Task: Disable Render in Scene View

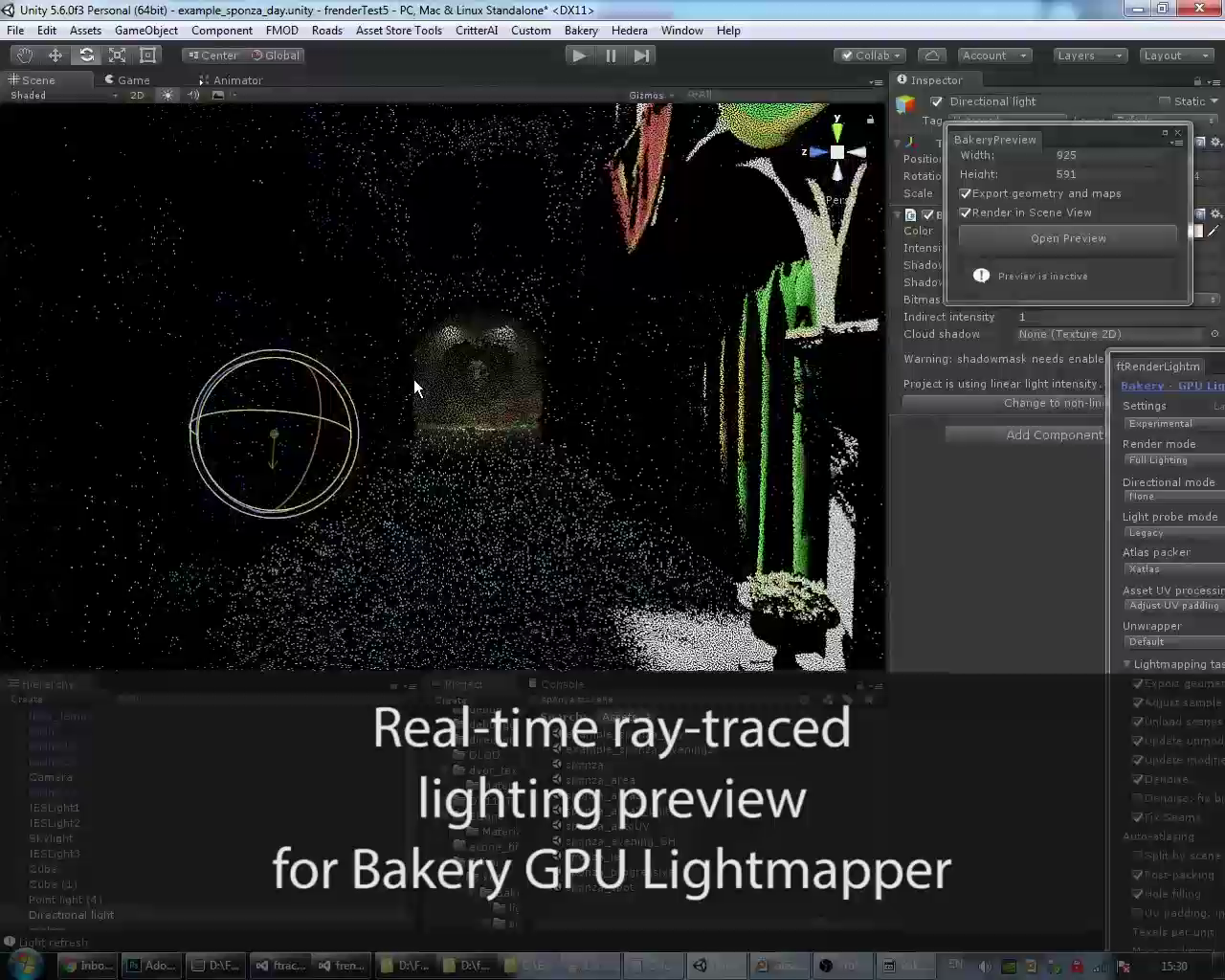Action: pos(966,212)
